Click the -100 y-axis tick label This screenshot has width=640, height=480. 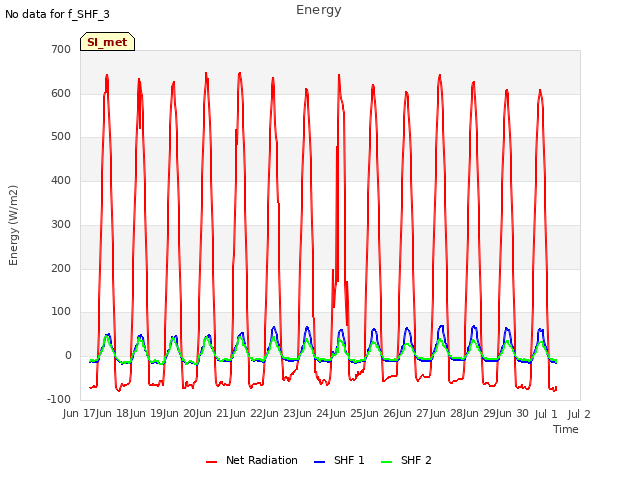click(59, 399)
